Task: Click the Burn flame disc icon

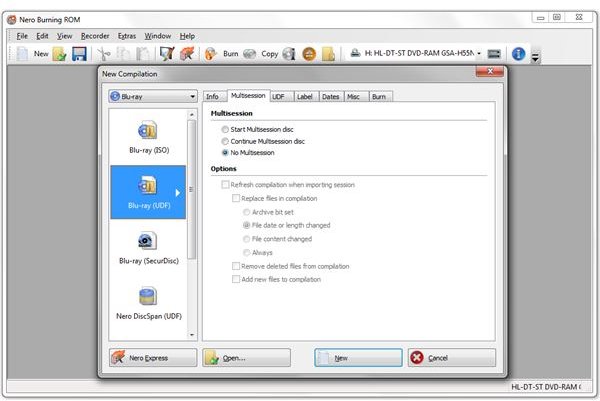Action: [x=210, y=54]
